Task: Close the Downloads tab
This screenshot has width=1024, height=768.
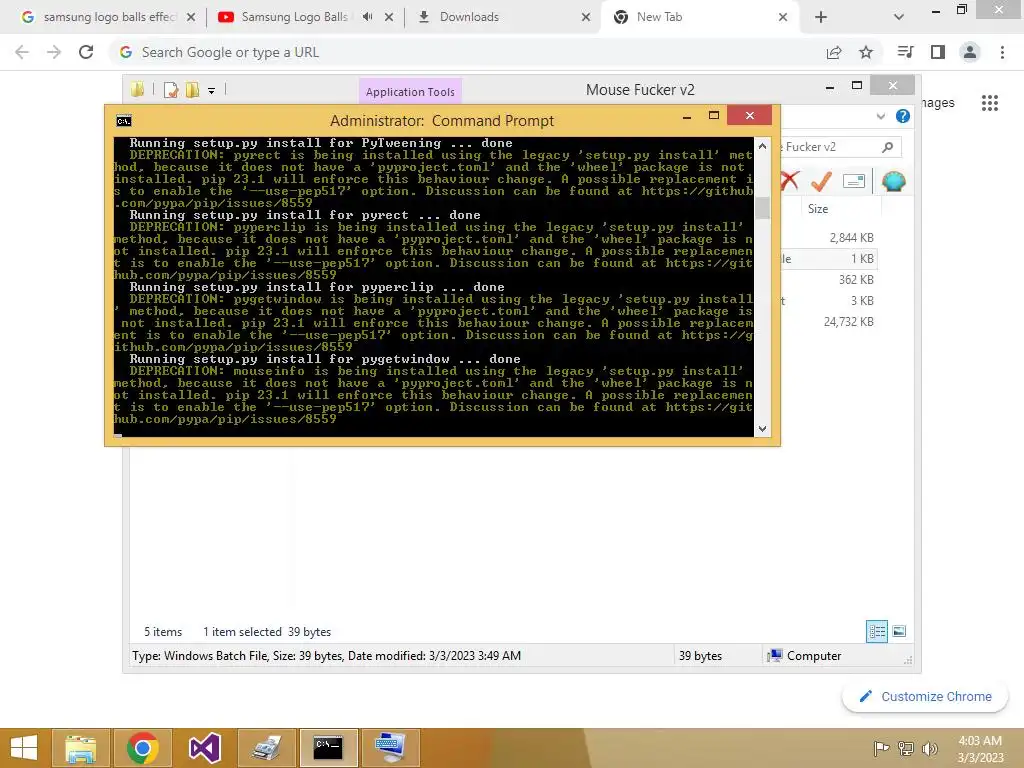Action: tap(586, 17)
